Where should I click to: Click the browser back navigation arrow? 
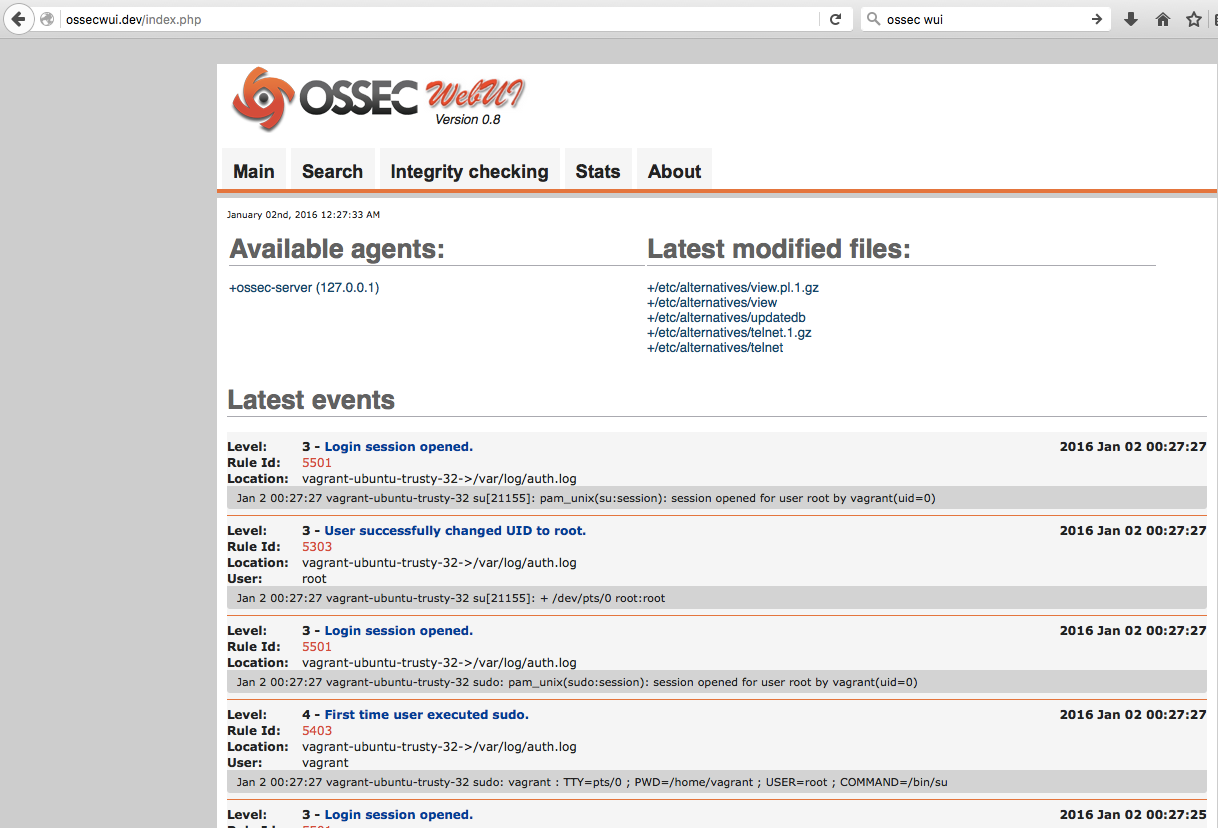point(18,18)
